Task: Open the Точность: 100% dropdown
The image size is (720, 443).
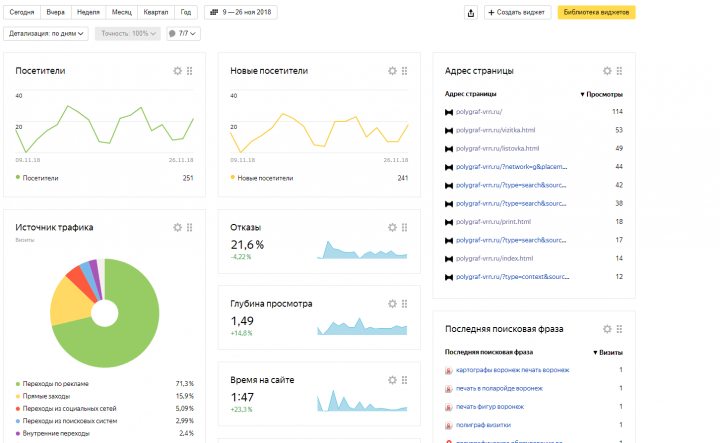Action: tap(128, 34)
